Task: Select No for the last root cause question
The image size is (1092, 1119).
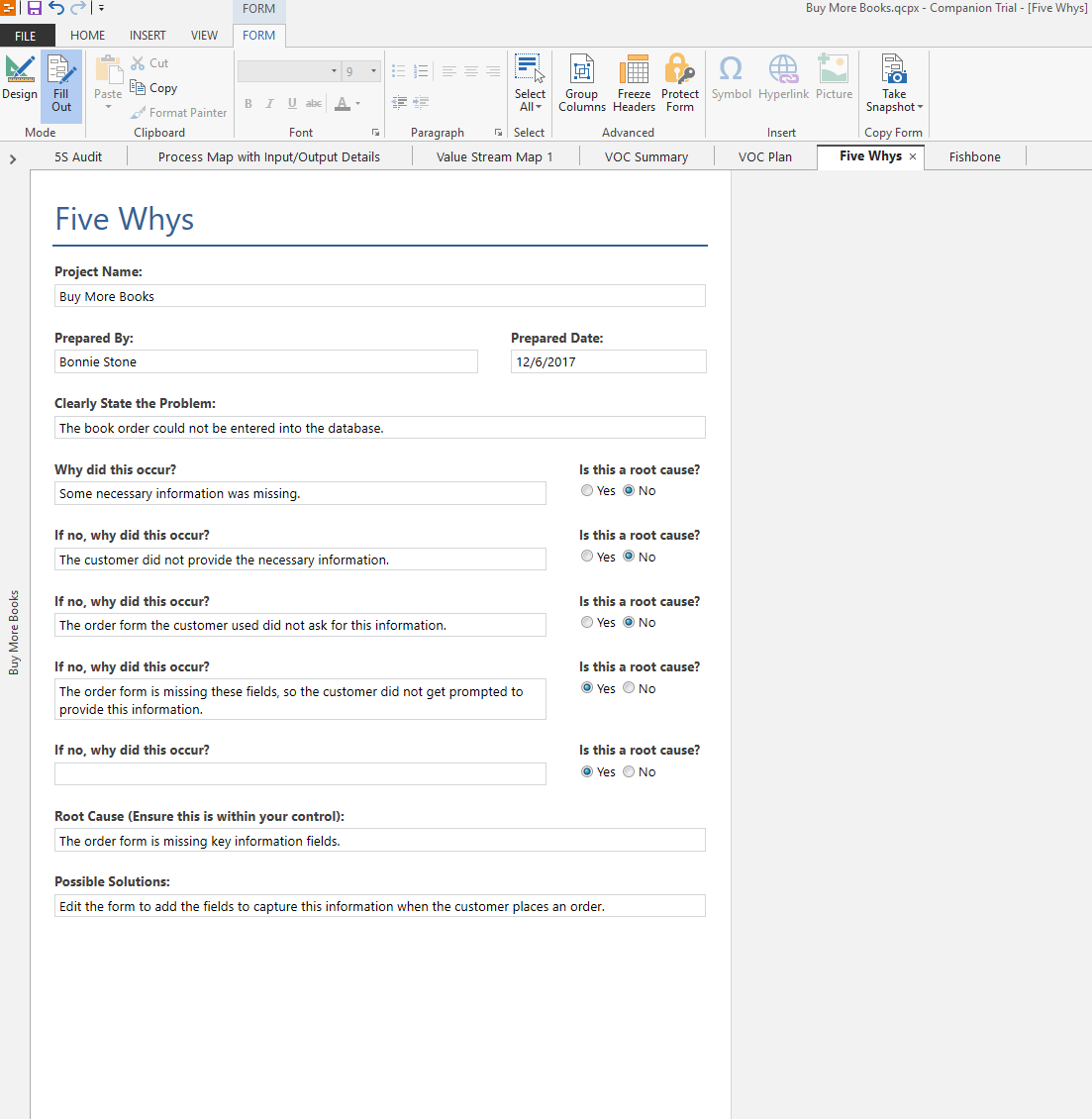Action: pyautogui.click(x=629, y=772)
